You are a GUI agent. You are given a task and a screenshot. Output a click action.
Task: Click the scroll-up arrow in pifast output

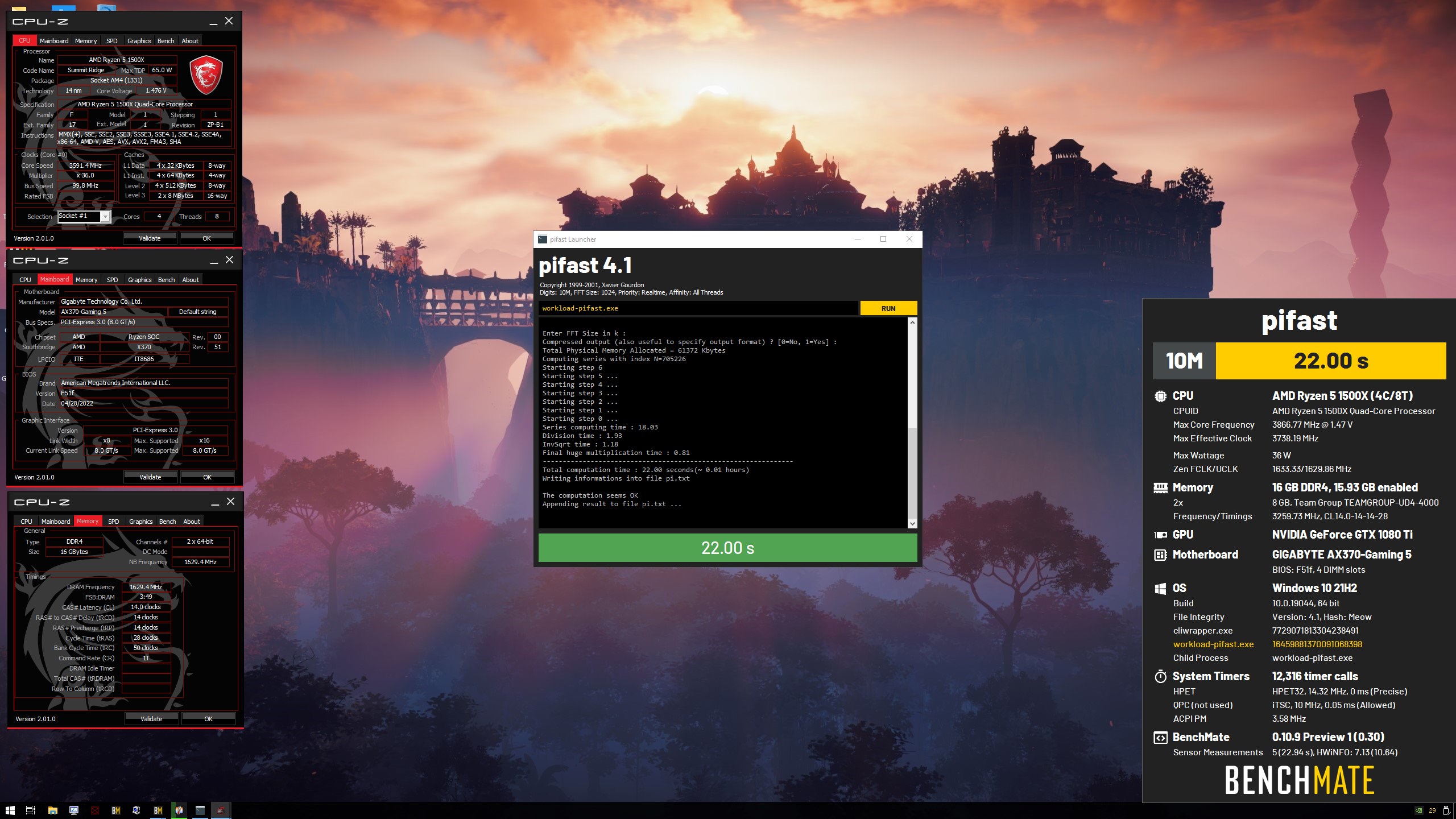tap(912, 322)
